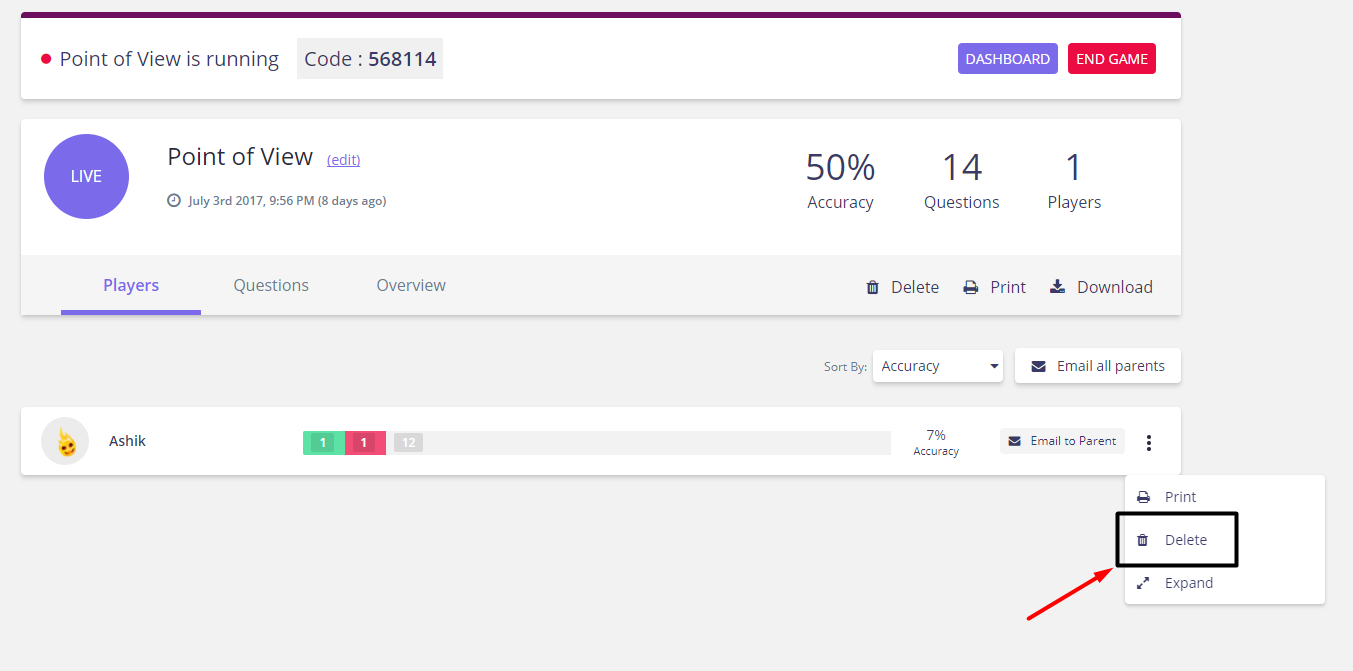This screenshot has width=1353, height=671.
Task: Click the red running status dot
Action: (46, 59)
